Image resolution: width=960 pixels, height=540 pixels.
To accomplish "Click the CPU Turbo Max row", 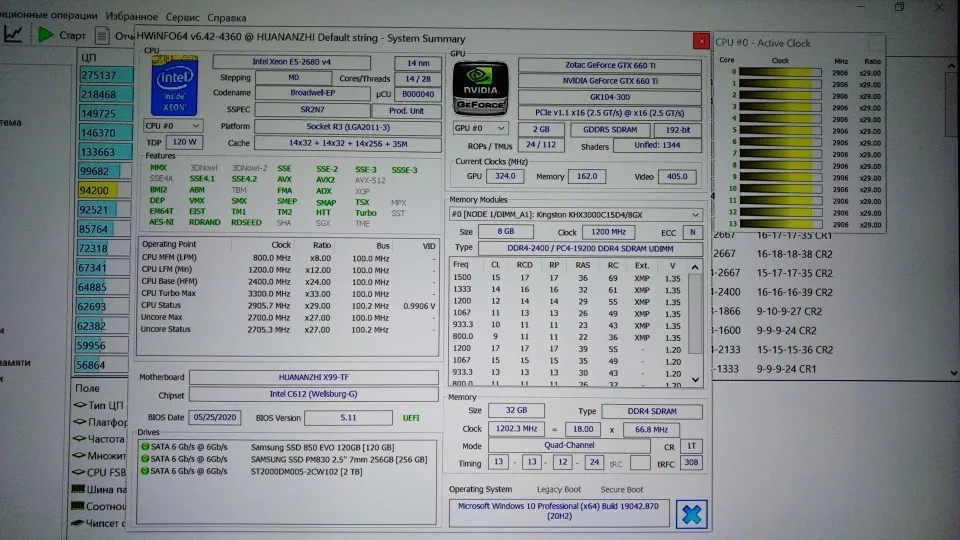I will (288, 293).
